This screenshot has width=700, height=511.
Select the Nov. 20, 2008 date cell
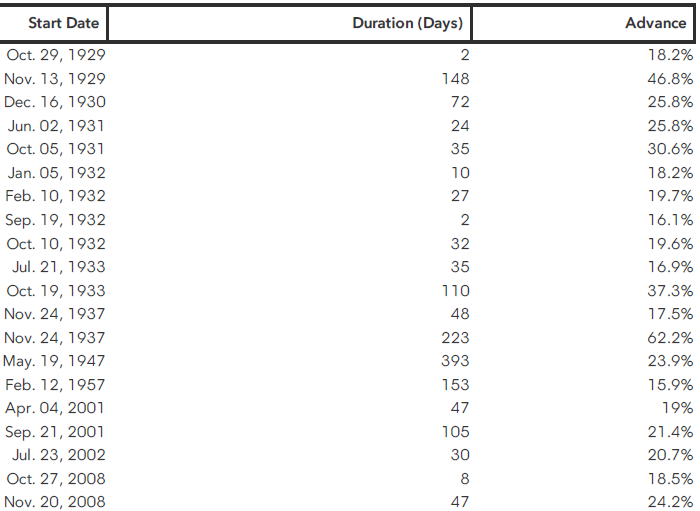click(x=55, y=502)
